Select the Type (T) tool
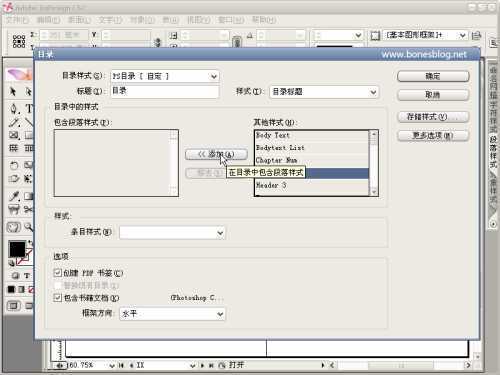 tap(29, 108)
